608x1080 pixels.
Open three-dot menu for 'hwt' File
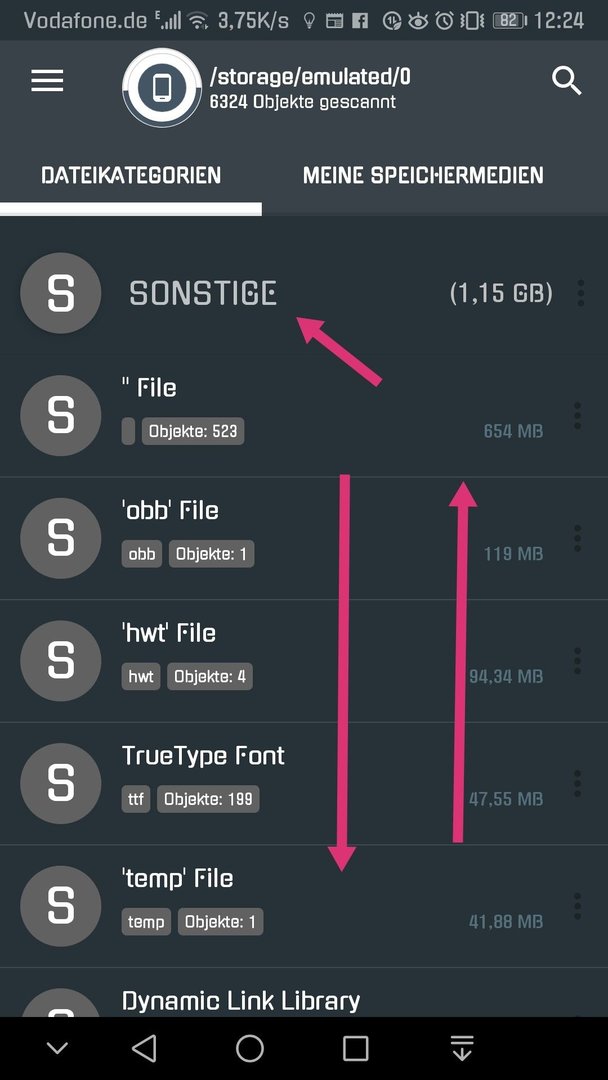(577, 661)
